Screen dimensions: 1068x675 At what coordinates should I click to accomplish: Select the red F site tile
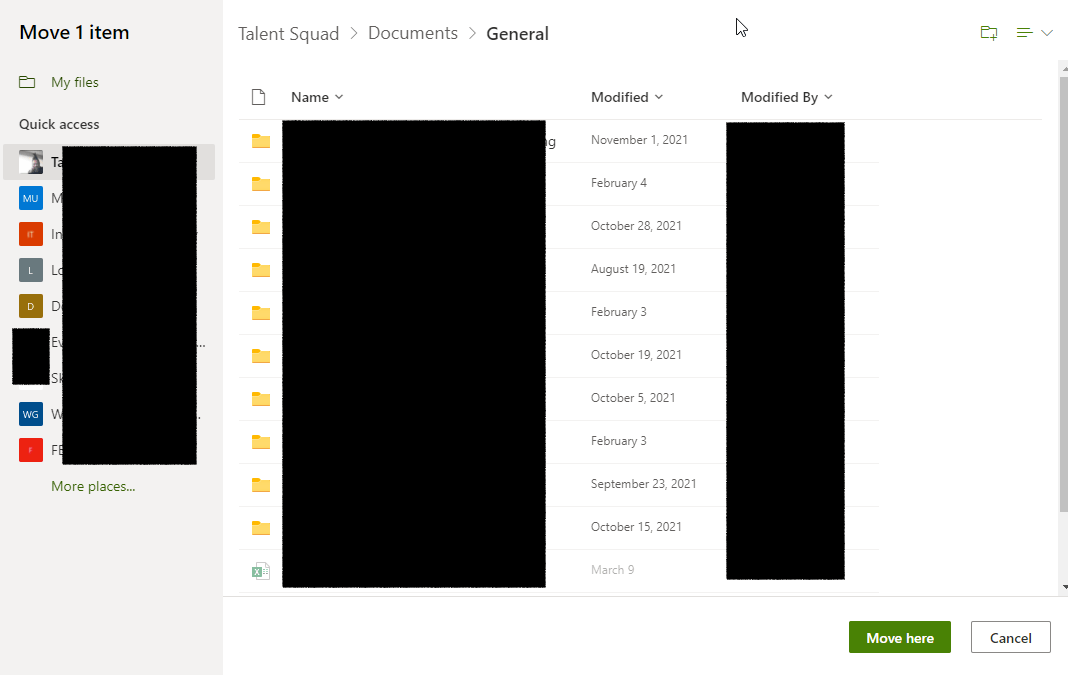point(31,450)
